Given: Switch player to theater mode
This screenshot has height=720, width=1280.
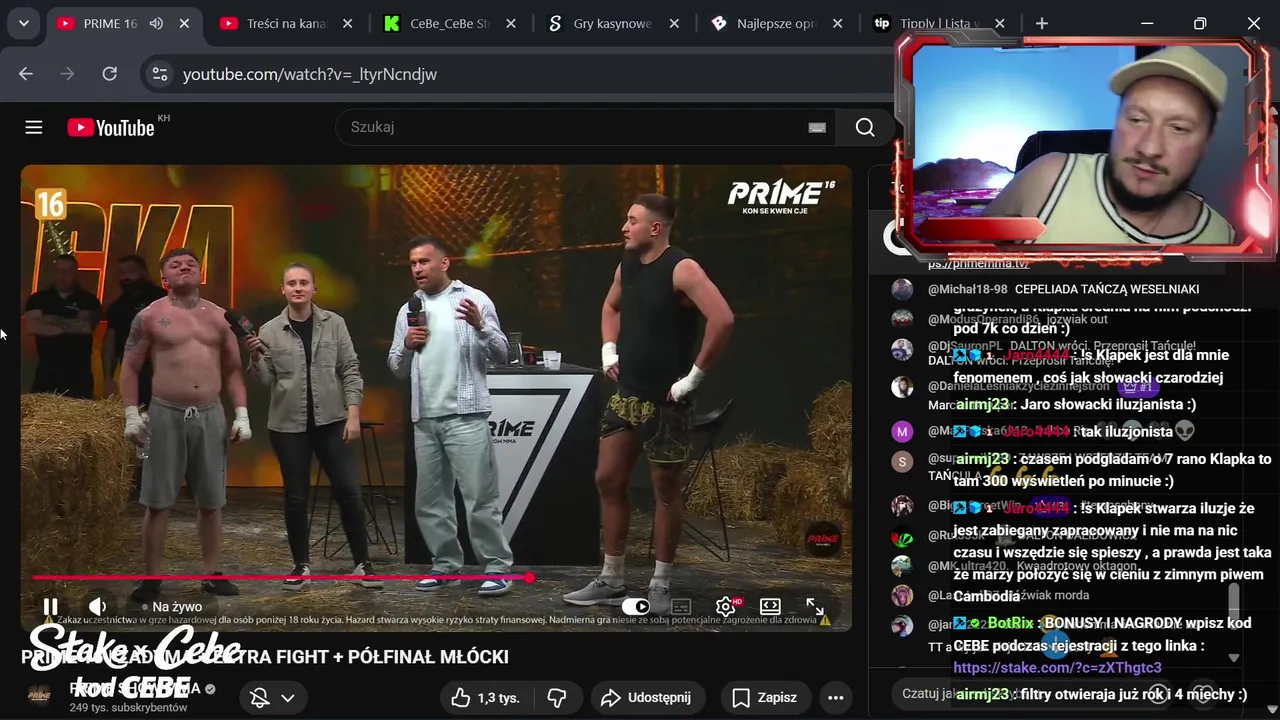Looking at the screenshot, I should pyautogui.click(x=770, y=606).
